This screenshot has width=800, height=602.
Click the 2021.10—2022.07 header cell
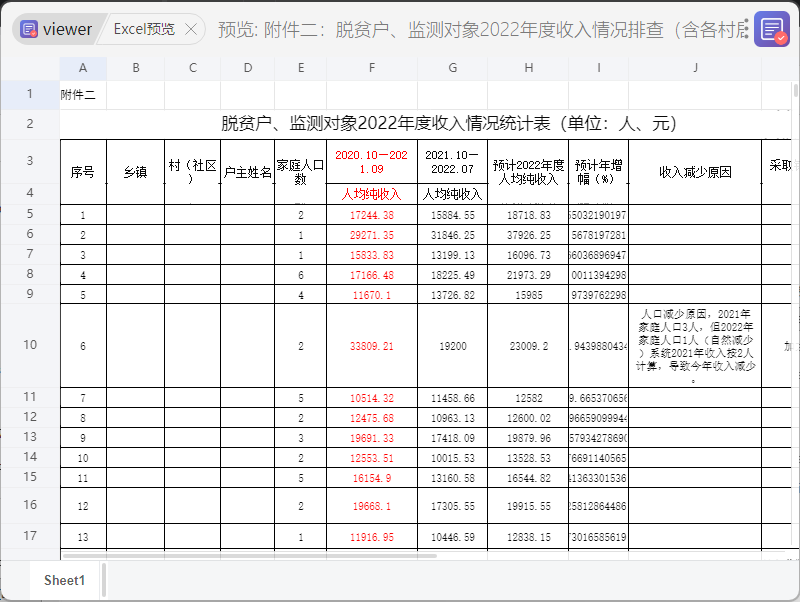[453, 162]
